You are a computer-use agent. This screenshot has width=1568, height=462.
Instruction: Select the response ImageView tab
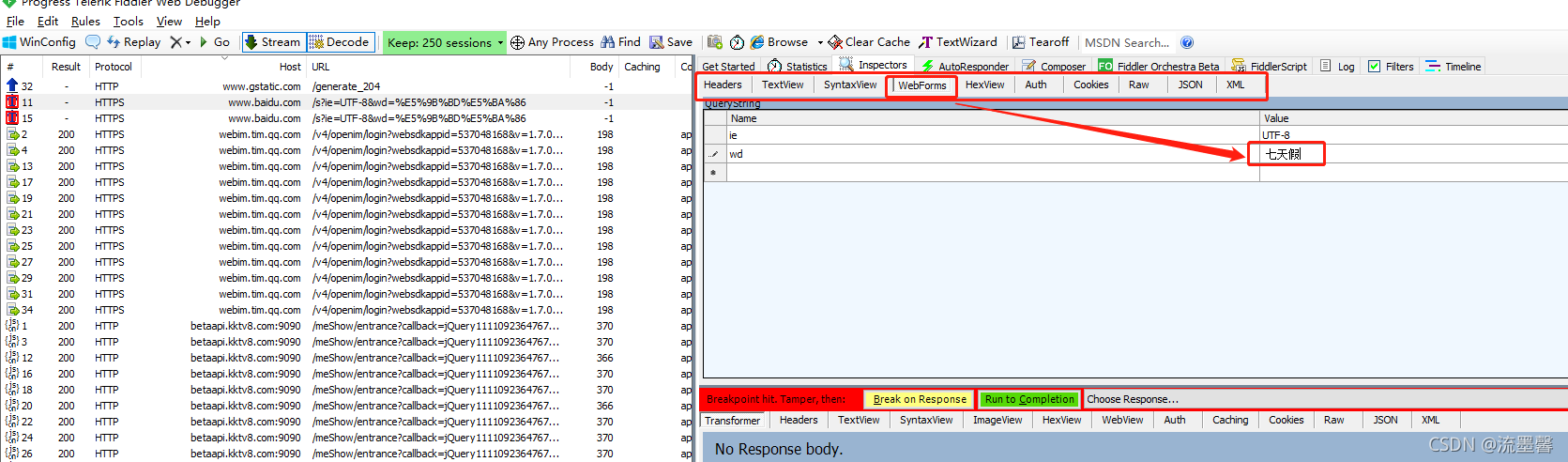tap(997, 421)
